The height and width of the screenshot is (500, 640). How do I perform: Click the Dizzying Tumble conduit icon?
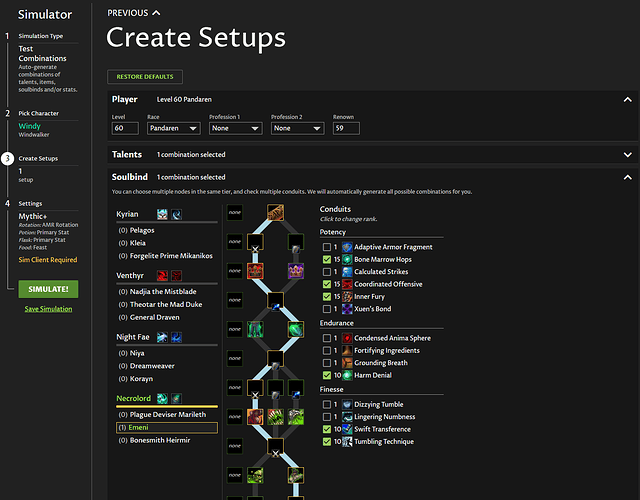tap(347, 404)
